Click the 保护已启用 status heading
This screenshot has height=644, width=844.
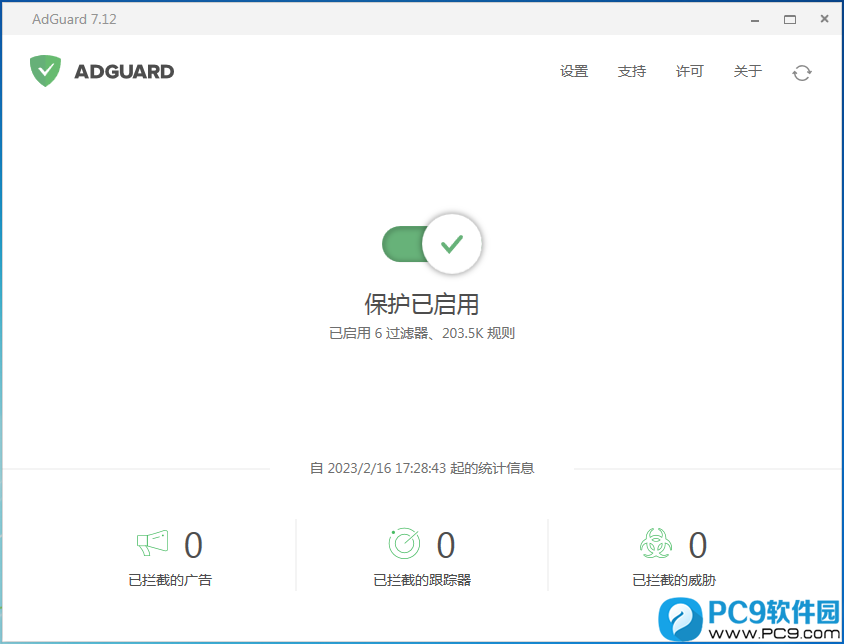coord(421,304)
